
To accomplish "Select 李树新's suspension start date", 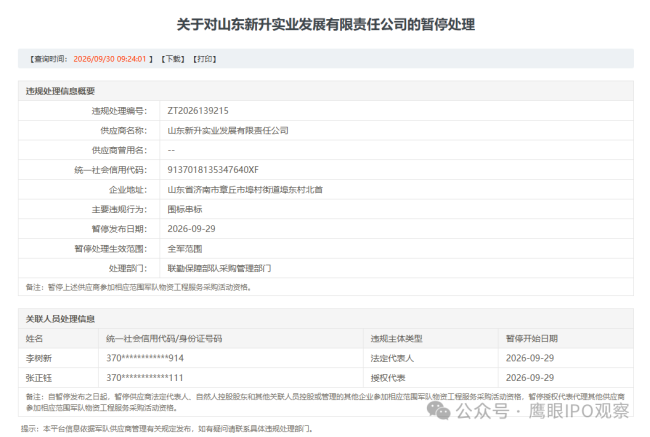I will 530,358.
